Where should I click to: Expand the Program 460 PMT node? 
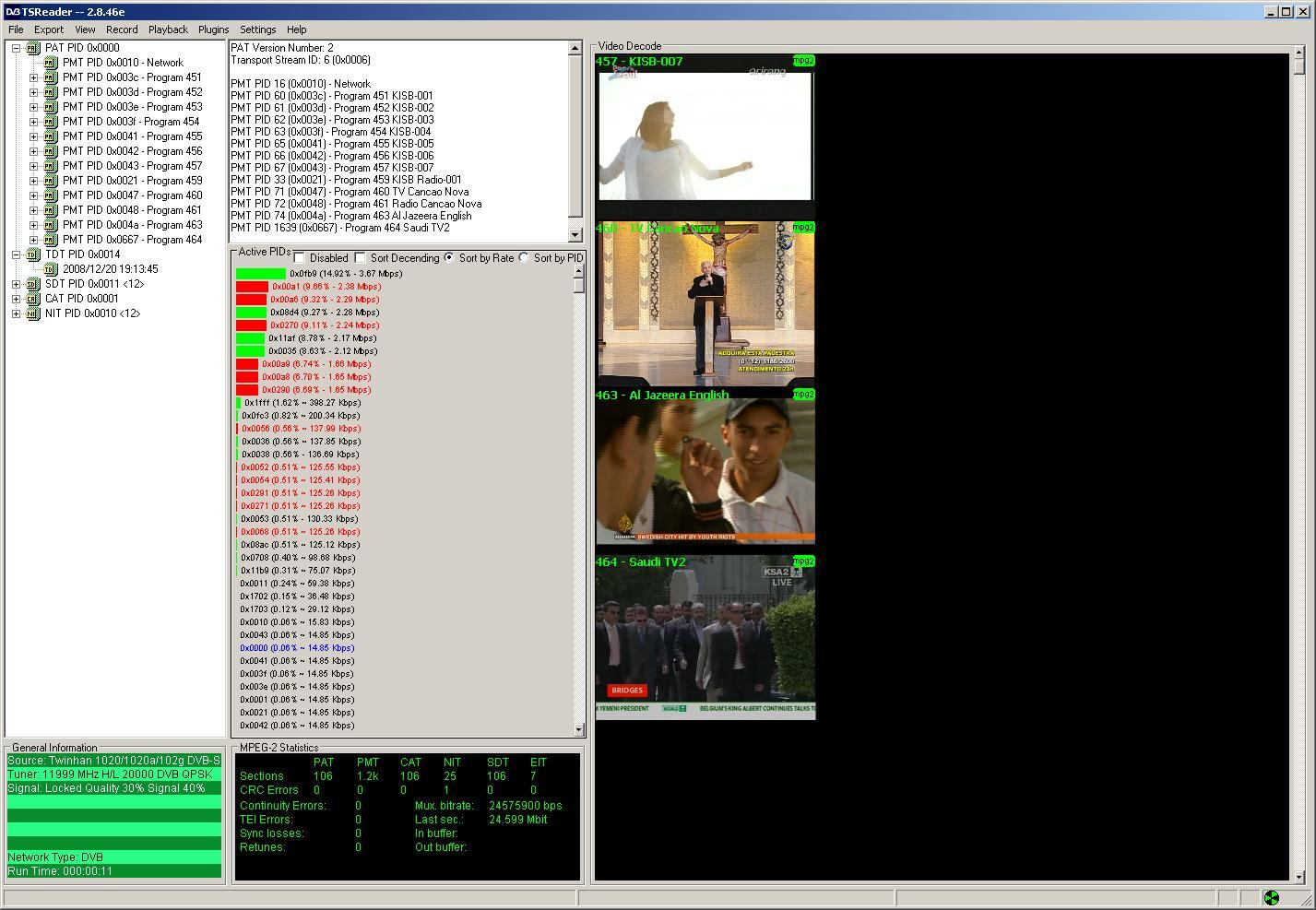33,195
